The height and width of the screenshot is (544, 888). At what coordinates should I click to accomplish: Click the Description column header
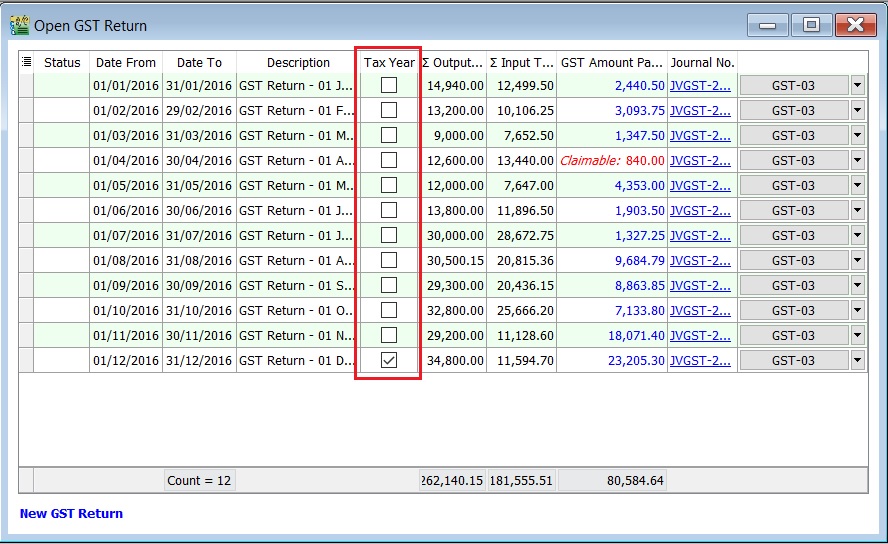pyautogui.click(x=298, y=62)
